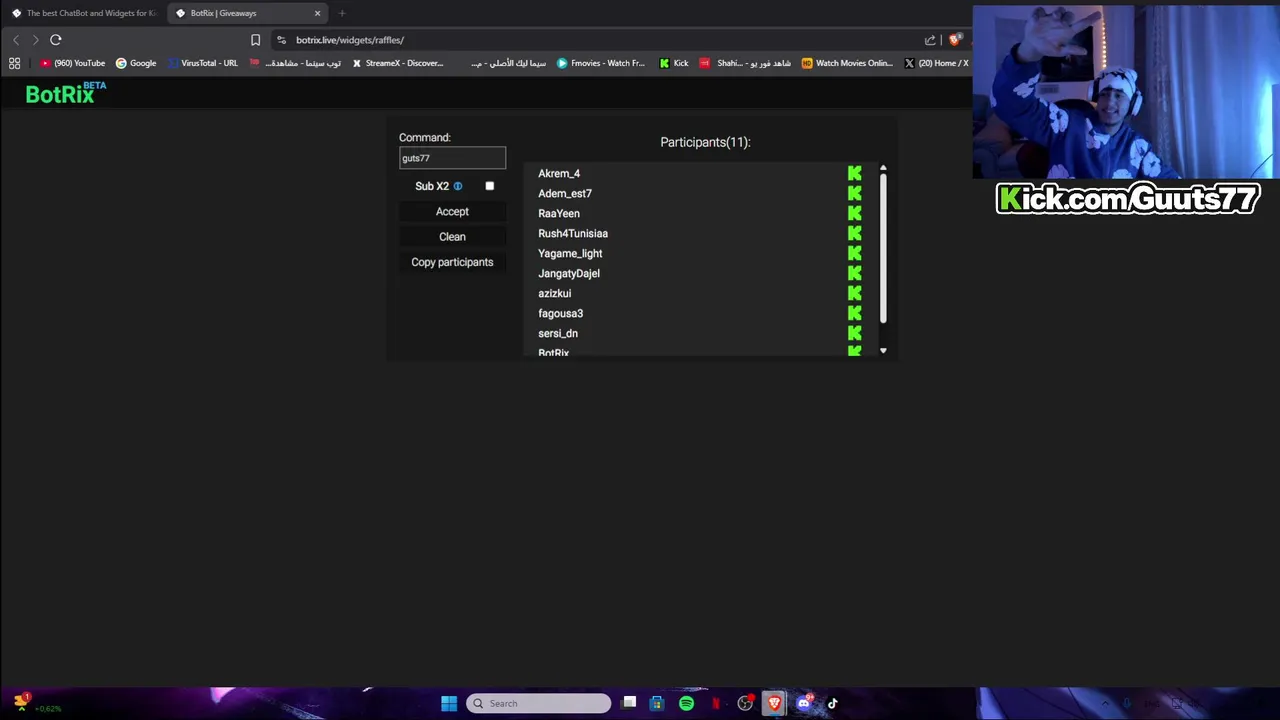
Task: Click the Command input field
Action: coord(452,158)
